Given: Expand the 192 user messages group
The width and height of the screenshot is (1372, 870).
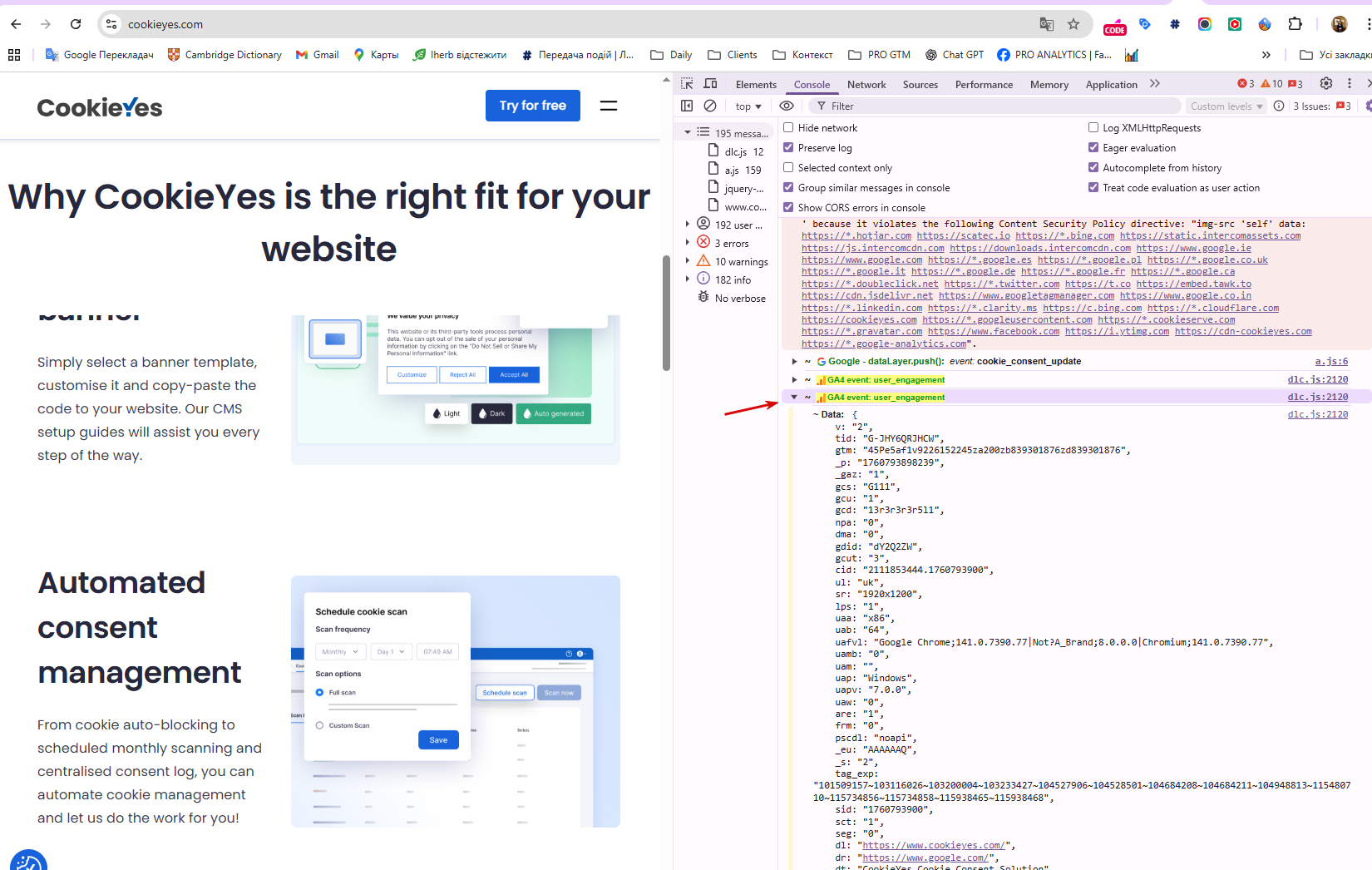Looking at the screenshot, I should 688,224.
